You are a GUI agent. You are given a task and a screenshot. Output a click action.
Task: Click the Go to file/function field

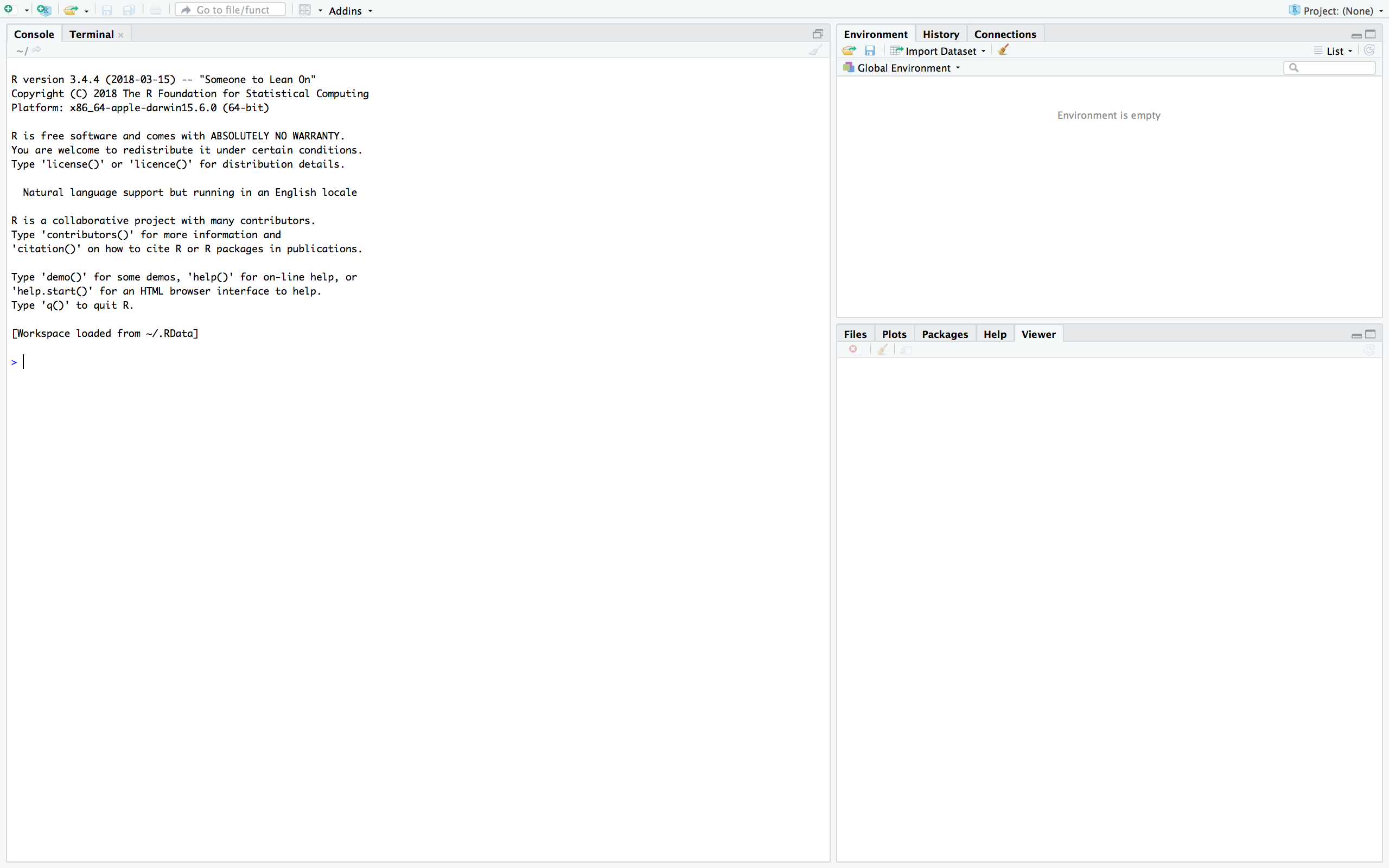click(x=232, y=10)
